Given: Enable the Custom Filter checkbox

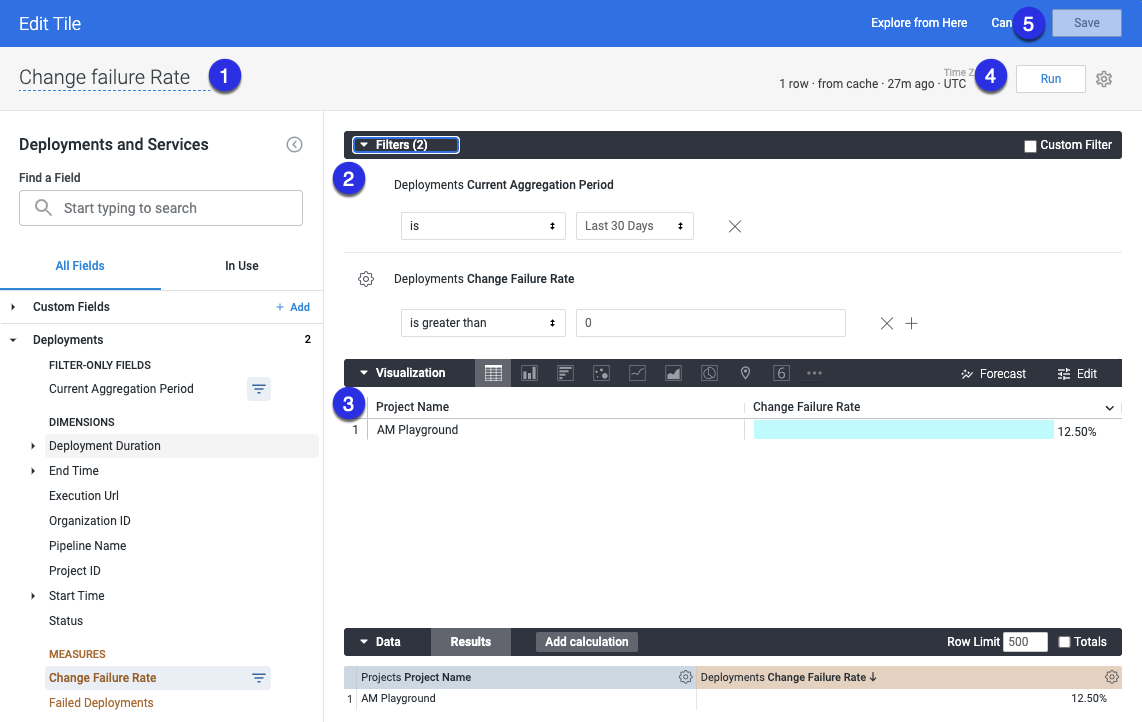Looking at the screenshot, I should click(x=1030, y=146).
